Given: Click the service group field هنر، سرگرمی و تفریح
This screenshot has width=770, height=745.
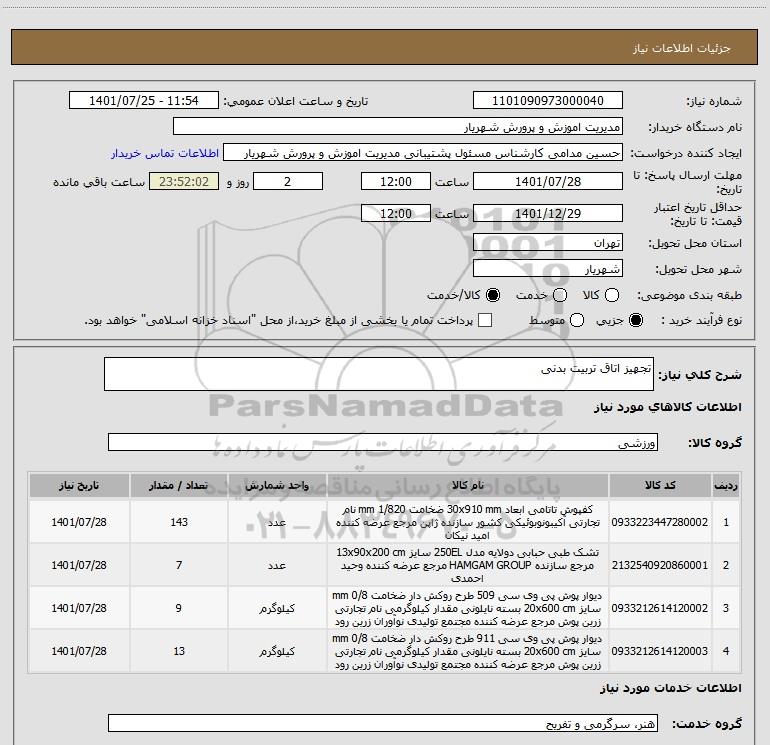Looking at the screenshot, I should coord(383,723).
